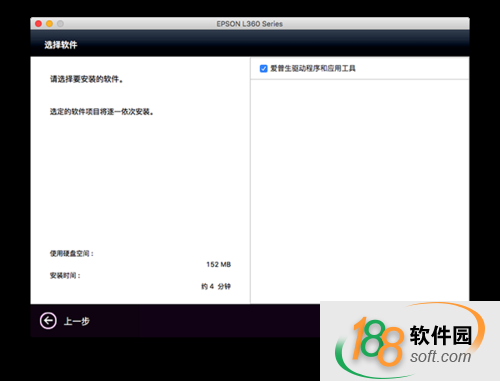
Task: Click the 约 4 分钟 install time value
Action: (216, 286)
